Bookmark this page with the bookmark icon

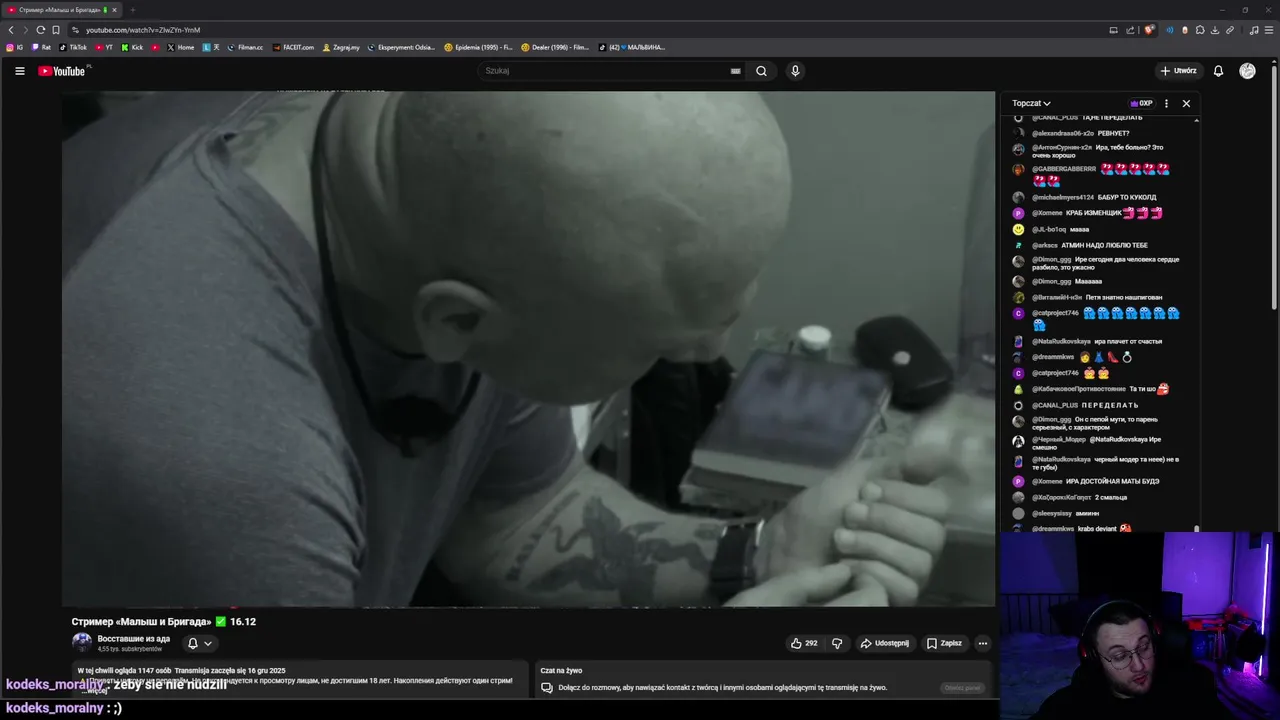click(56, 30)
